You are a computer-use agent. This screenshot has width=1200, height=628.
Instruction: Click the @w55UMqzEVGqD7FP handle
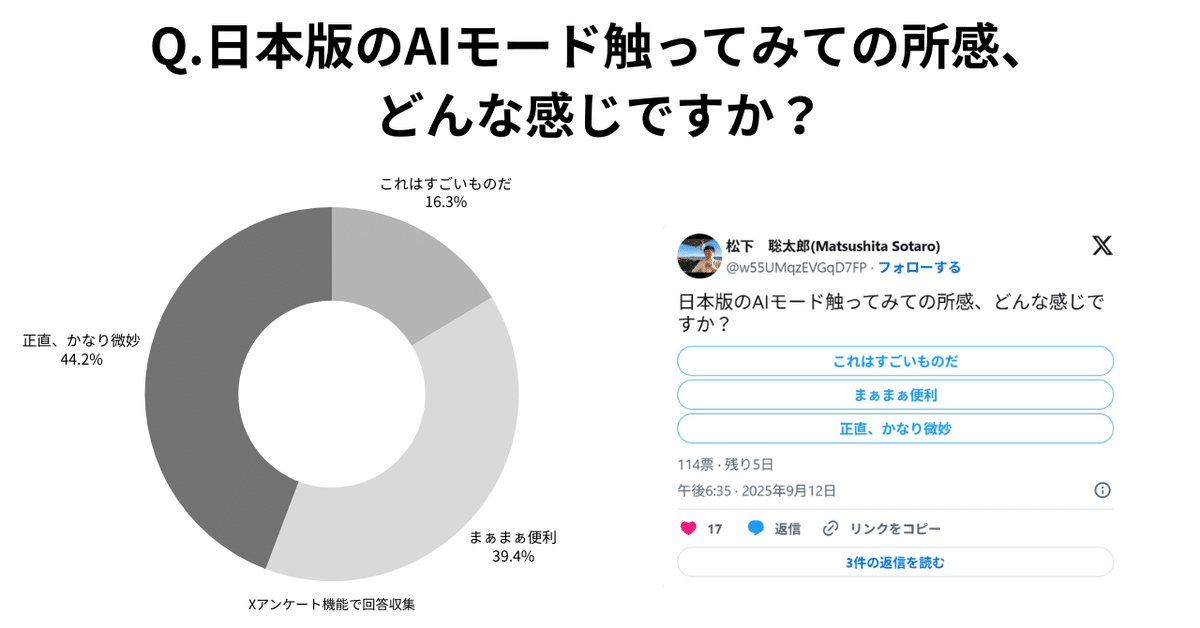[797, 267]
